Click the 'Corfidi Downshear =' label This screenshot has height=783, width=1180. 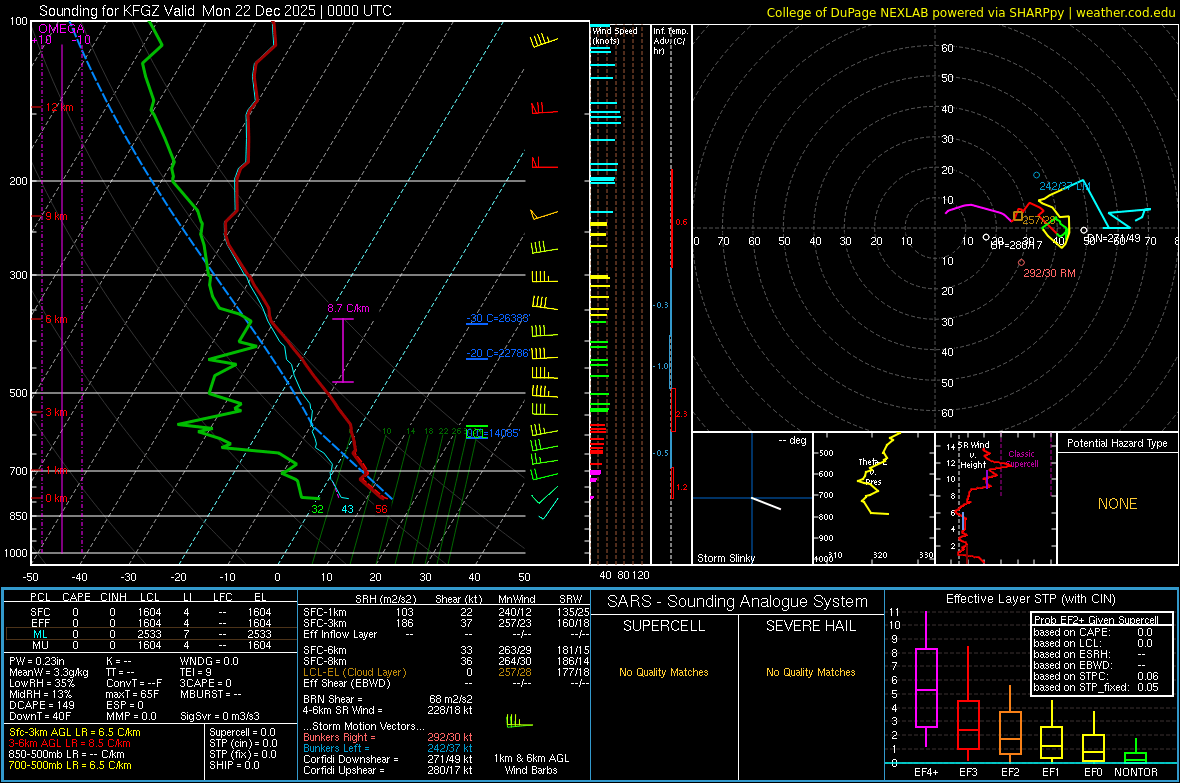coord(351,759)
